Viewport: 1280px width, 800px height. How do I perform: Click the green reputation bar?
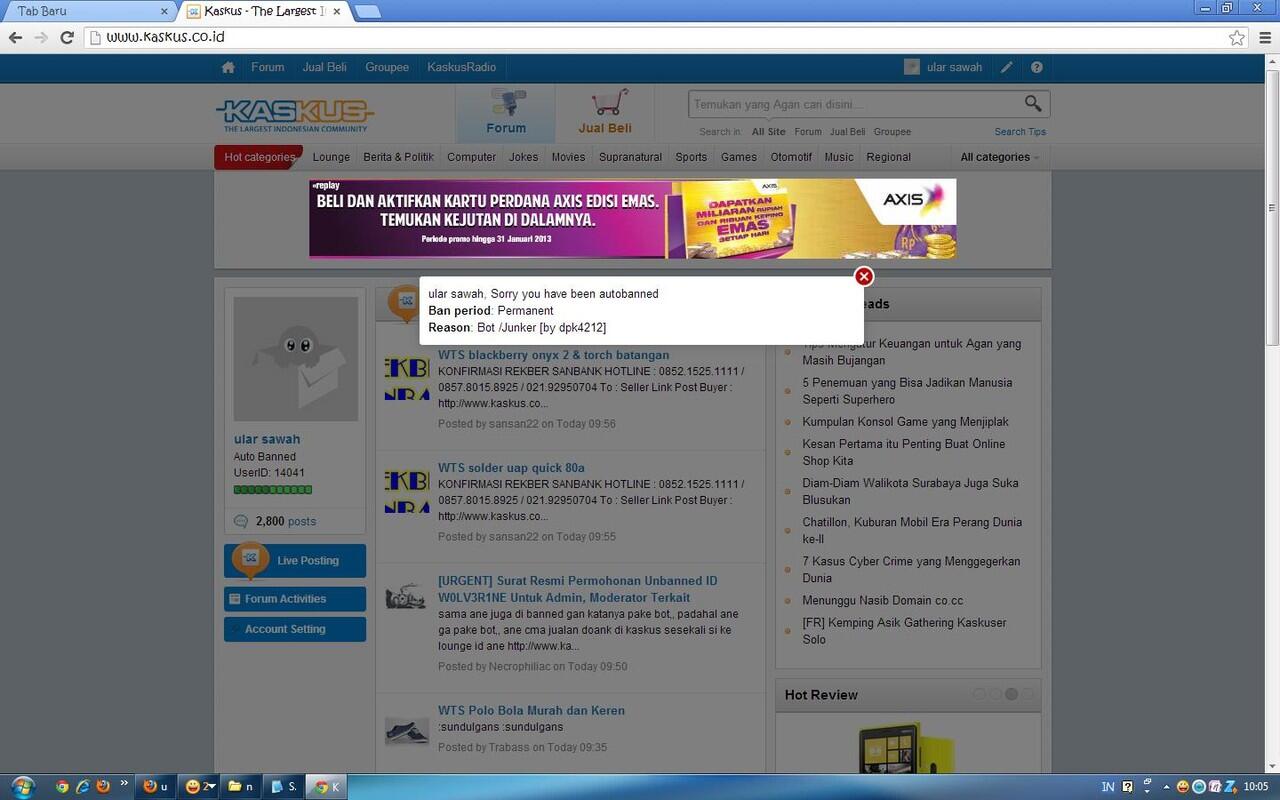click(x=273, y=490)
